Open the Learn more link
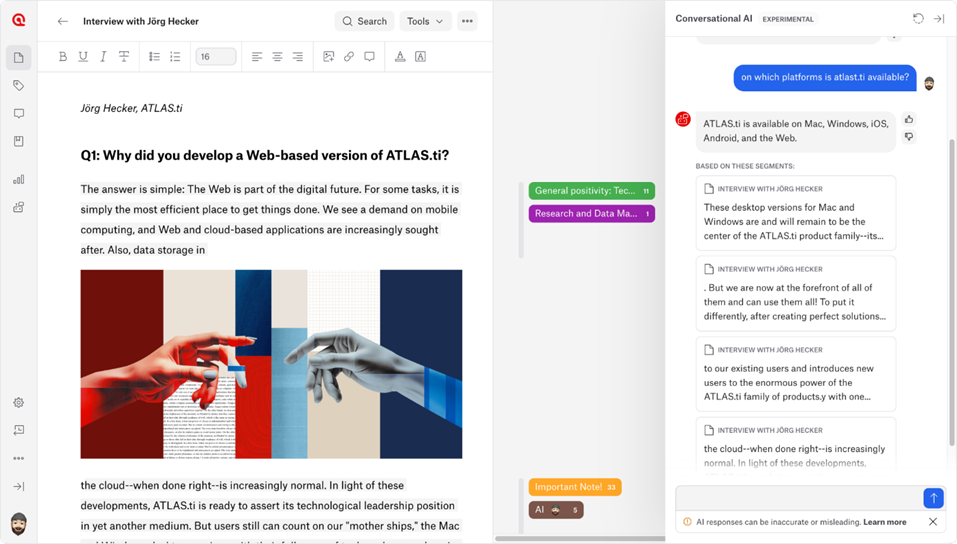This screenshot has height=544, width=957. (x=885, y=522)
